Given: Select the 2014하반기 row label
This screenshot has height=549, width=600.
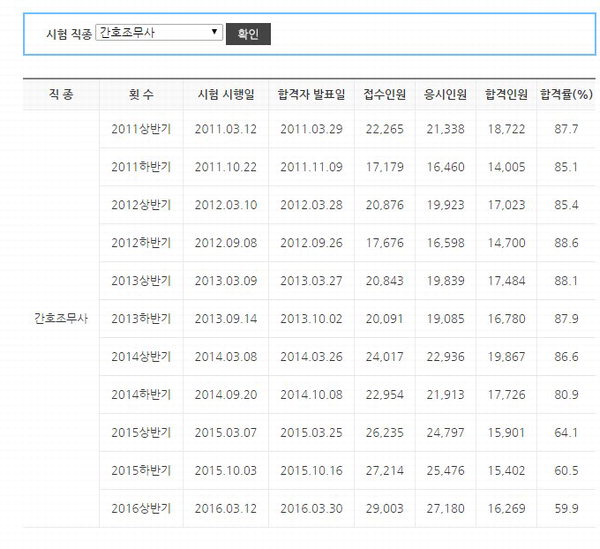Looking at the screenshot, I should point(141,394).
